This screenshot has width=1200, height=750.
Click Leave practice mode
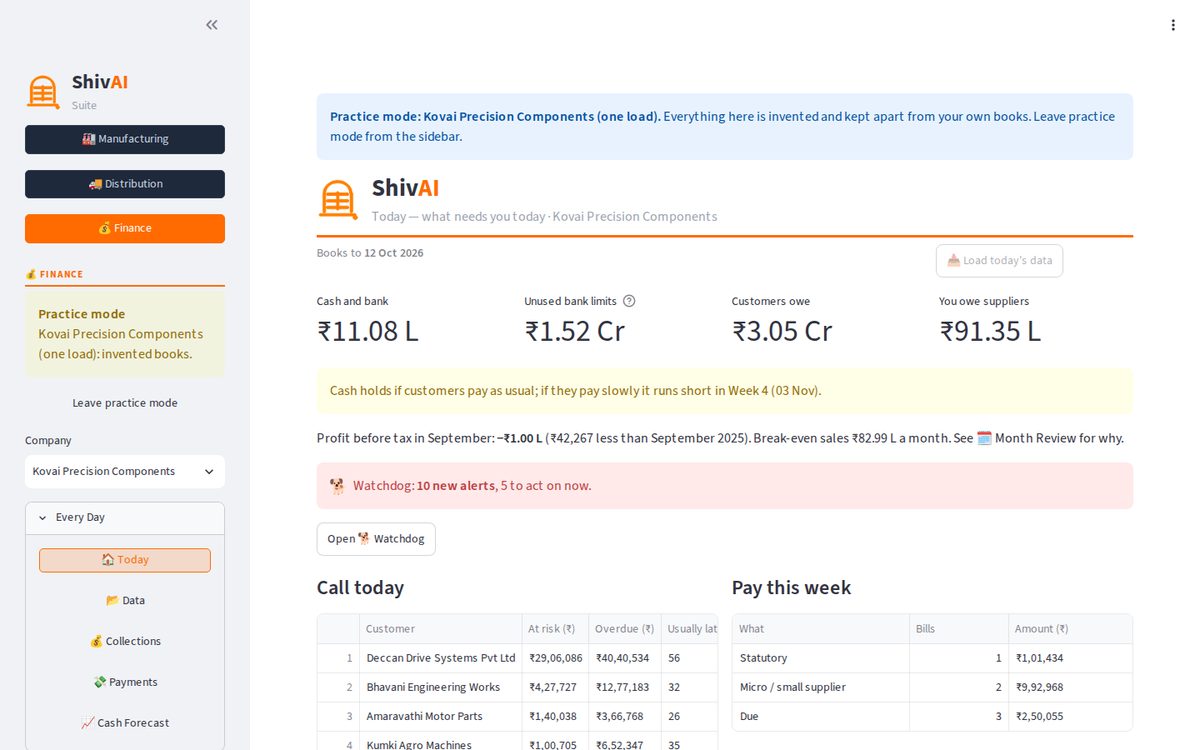pyautogui.click(x=125, y=403)
